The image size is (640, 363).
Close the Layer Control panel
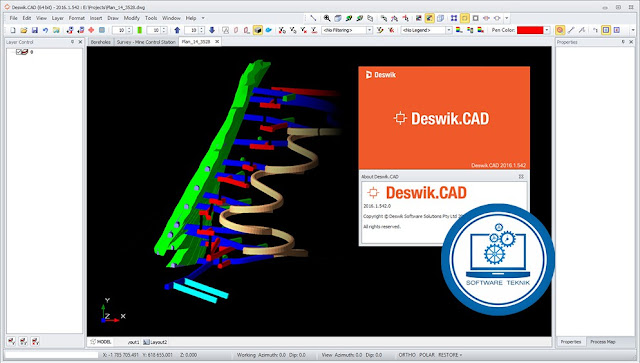pyautogui.click(x=80, y=42)
